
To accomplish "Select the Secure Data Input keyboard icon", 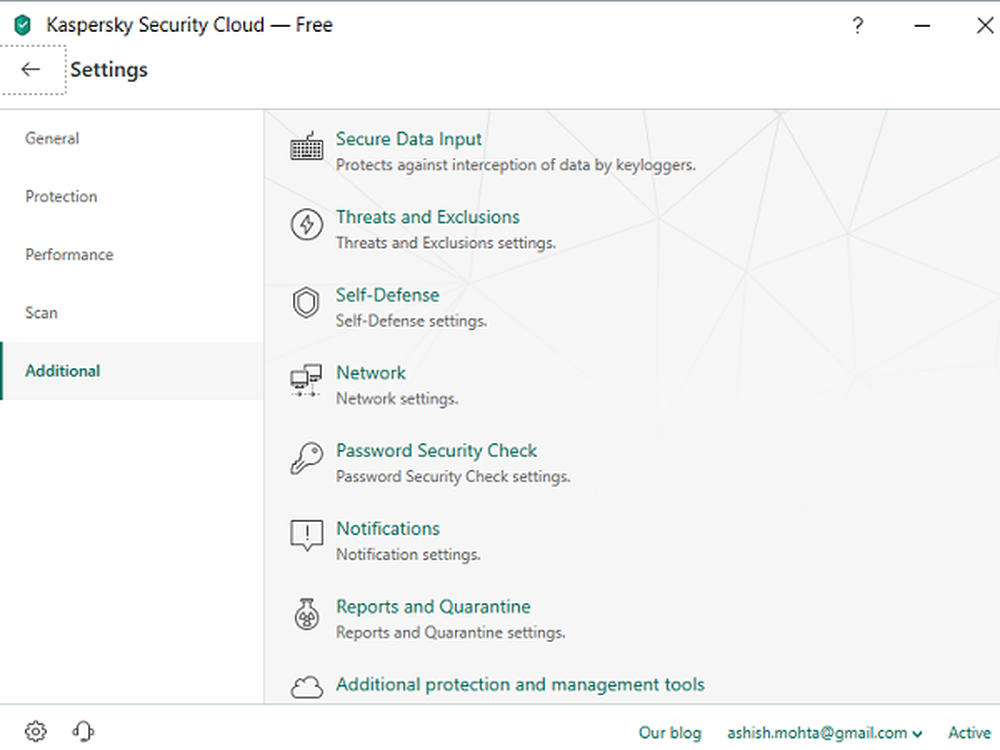I will point(305,148).
